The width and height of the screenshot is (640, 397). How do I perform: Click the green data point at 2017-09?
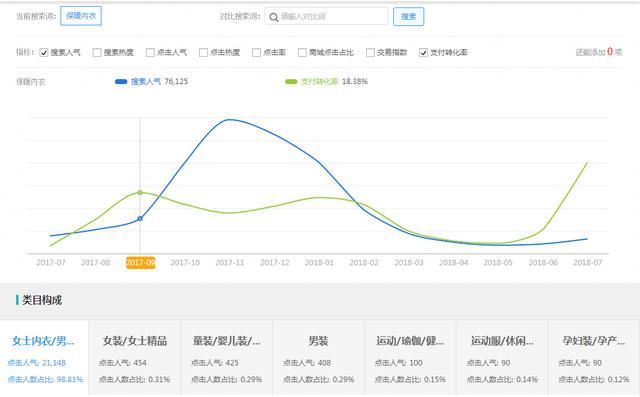140,193
